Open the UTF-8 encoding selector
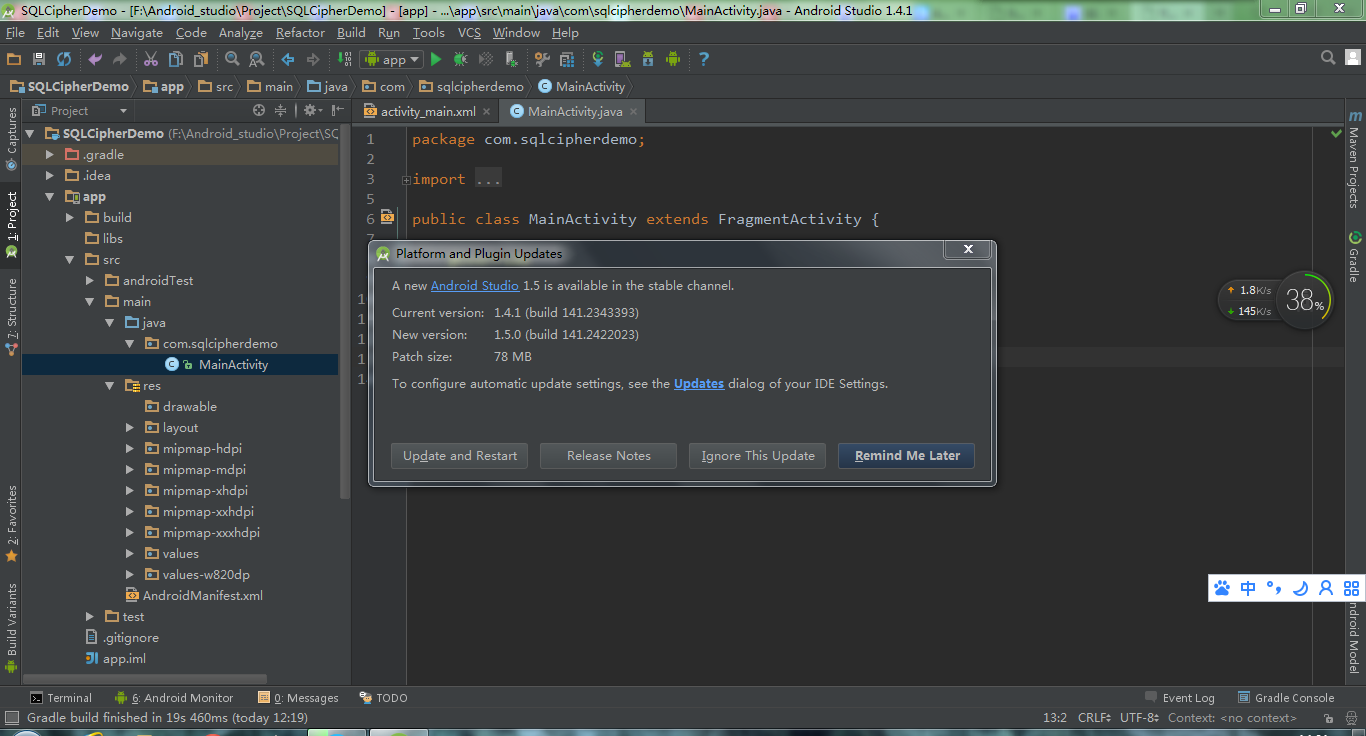Image resolution: width=1366 pixels, height=736 pixels. [x=1140, y=717]
